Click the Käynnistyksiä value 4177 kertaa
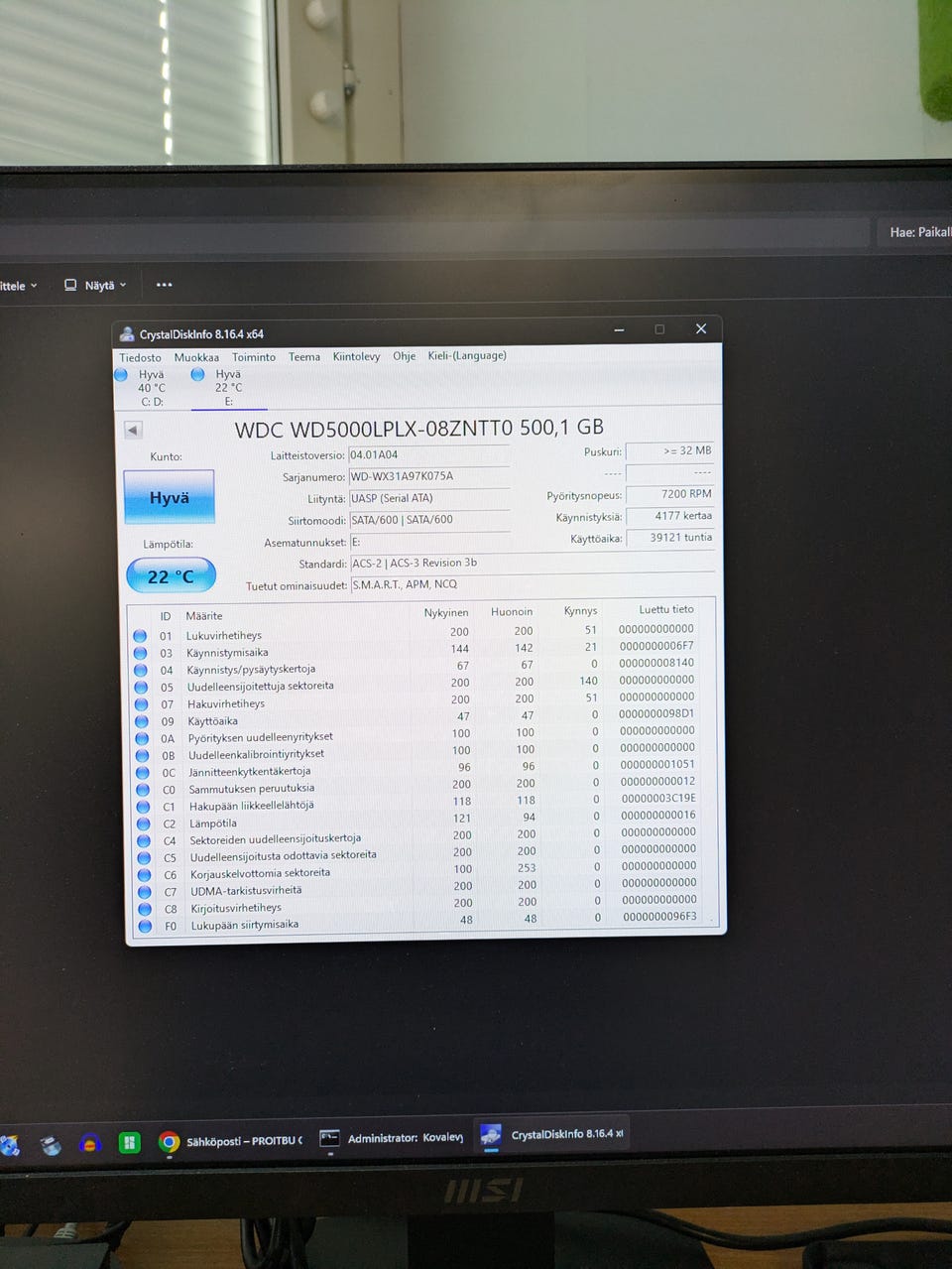 click(x=670, y=516)
